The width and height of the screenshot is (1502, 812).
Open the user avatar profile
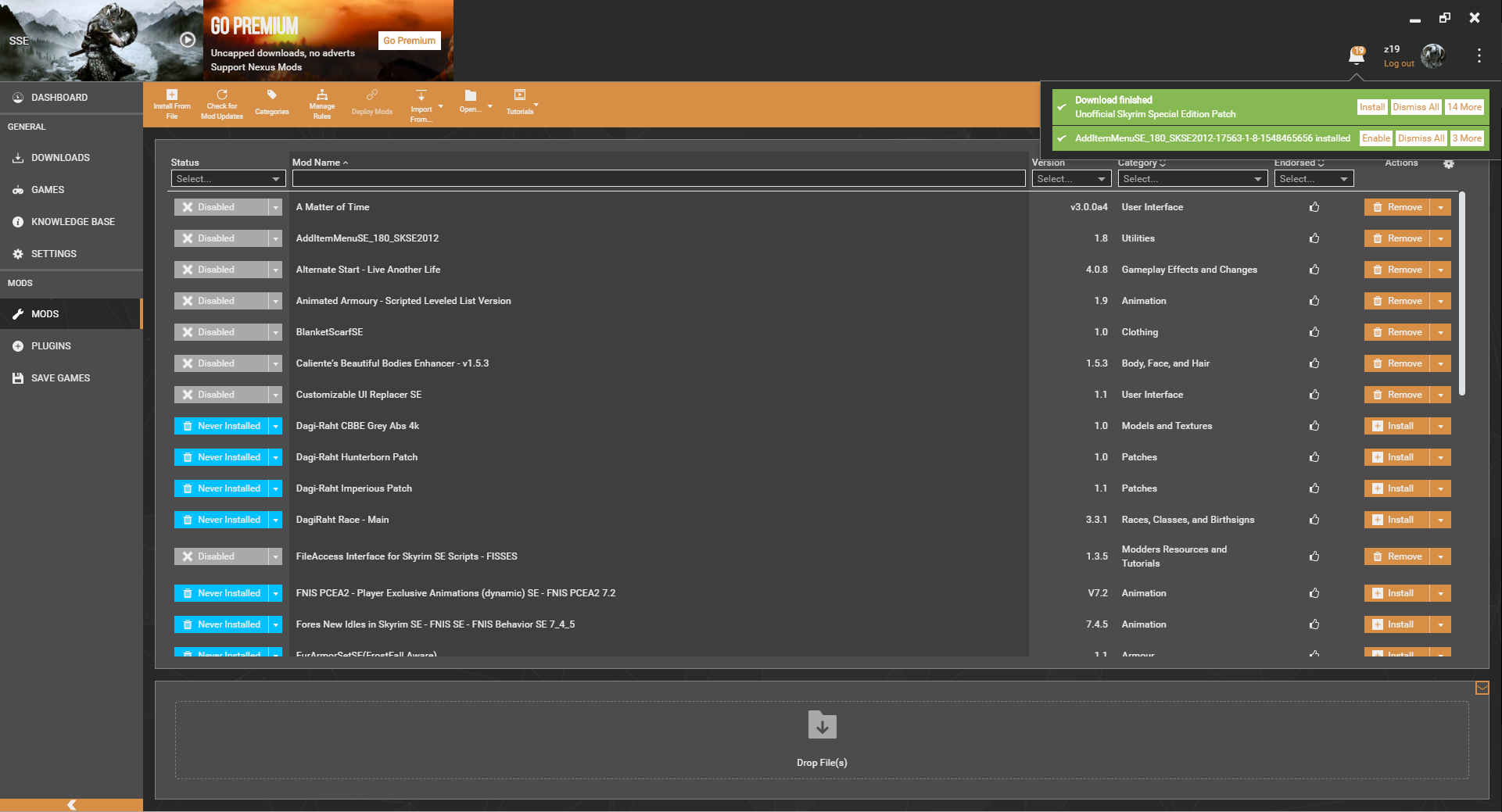click(x=1433, y=55)
